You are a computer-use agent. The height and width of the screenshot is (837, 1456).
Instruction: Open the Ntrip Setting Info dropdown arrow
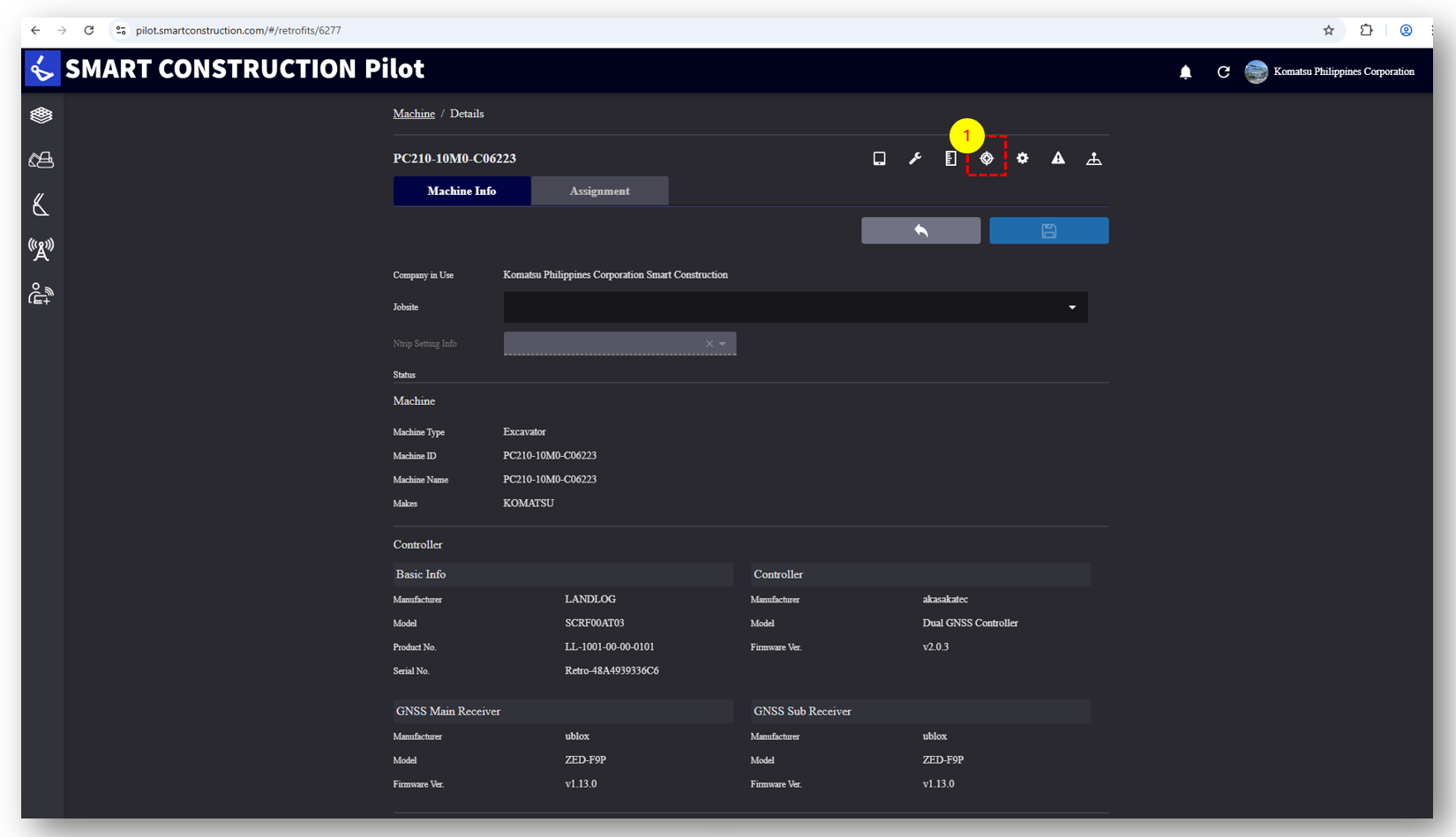[x=723, y=344]
